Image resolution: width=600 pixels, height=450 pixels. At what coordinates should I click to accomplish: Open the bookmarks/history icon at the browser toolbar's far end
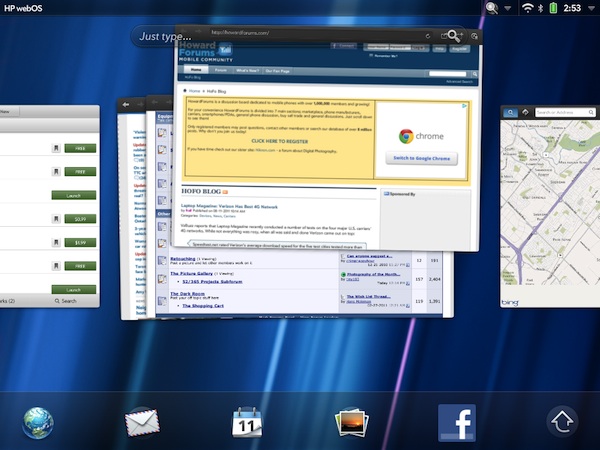[x=474, y=36]
